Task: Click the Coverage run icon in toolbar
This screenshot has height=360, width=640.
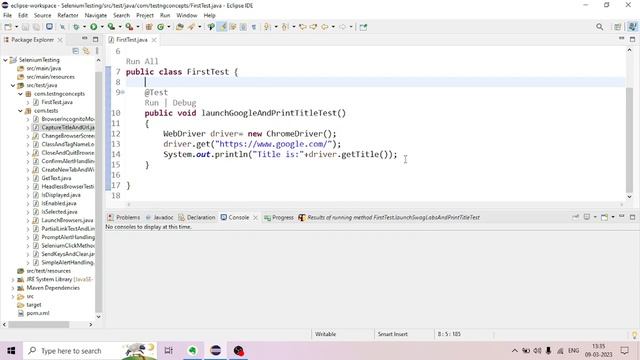Action: 111,27
